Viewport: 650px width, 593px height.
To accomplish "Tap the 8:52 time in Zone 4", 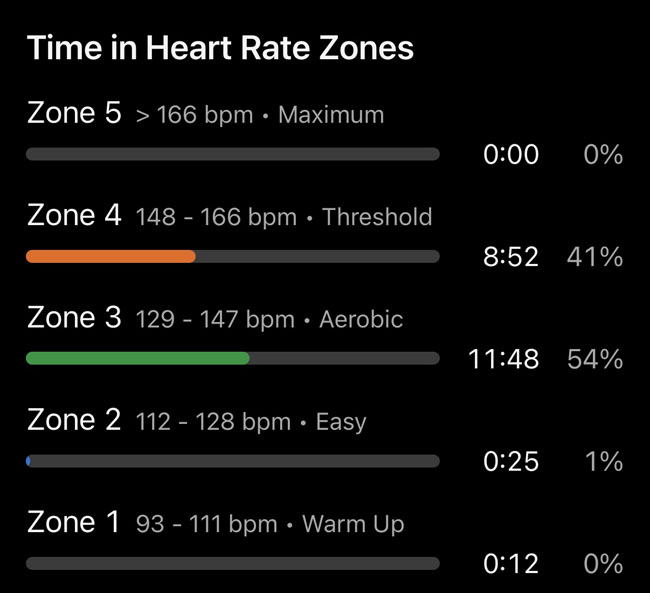I will click(x=510, y=257).
